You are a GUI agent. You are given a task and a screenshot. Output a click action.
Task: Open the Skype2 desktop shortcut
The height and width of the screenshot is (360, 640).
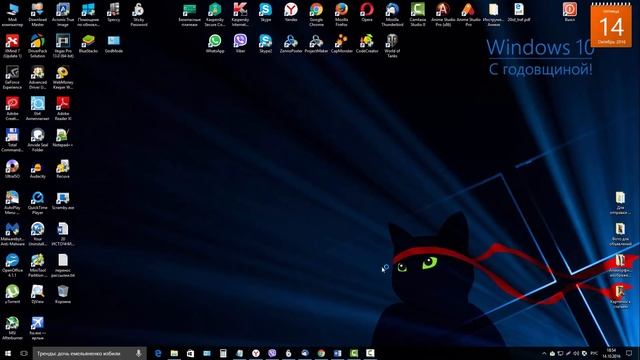265,44
